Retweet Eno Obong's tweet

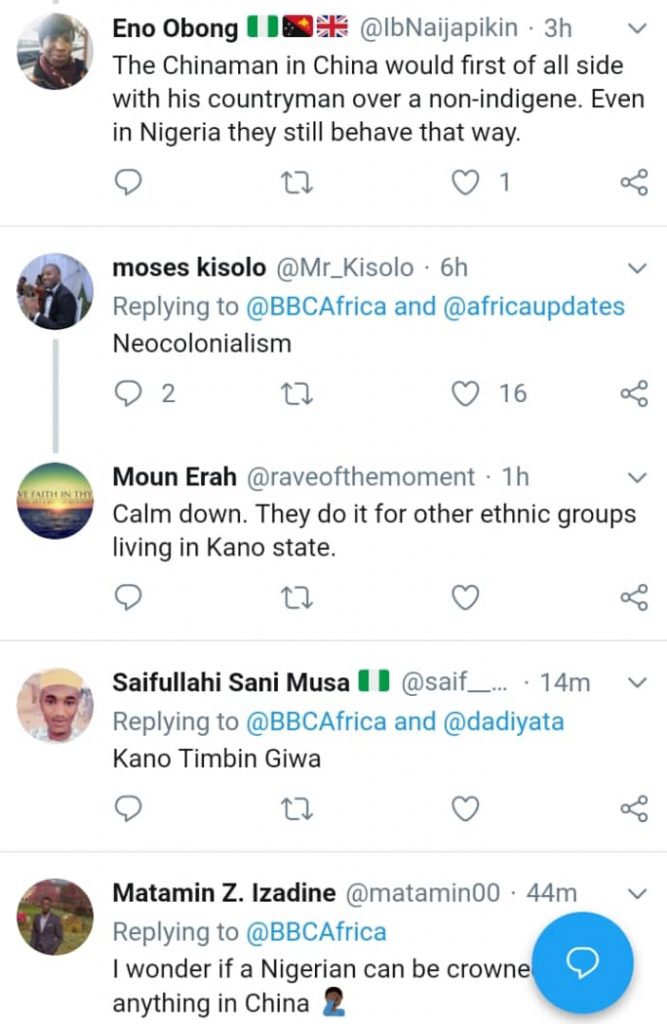pos(297,182)
